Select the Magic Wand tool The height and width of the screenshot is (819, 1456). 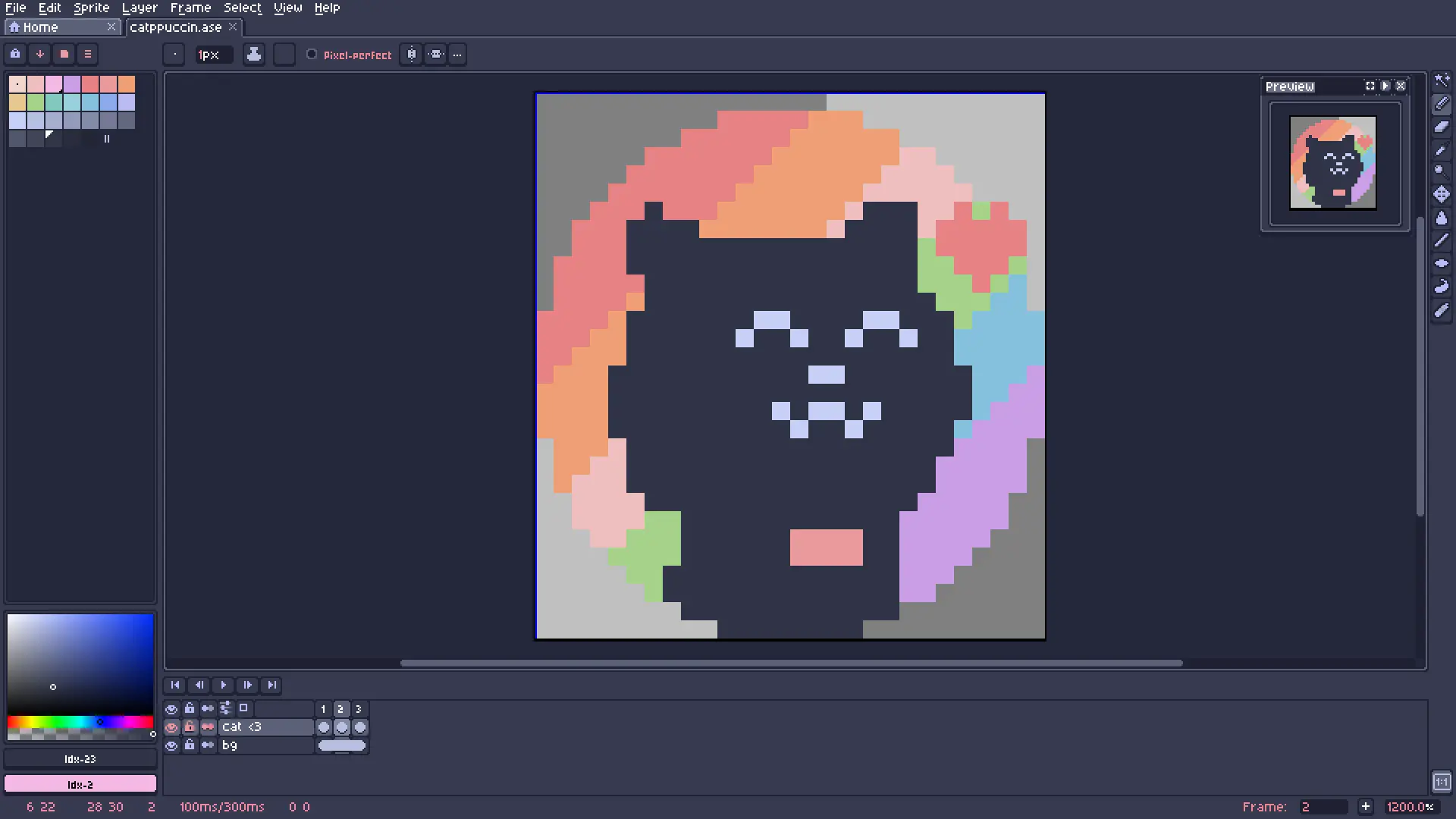click(x=1442, y=80)
